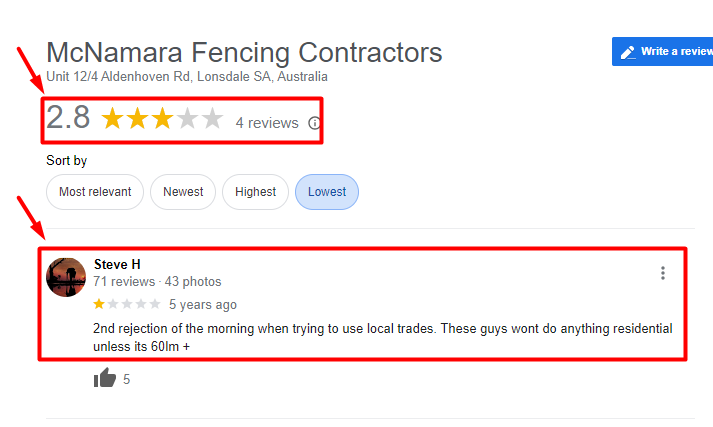Click 71 reviews · 43 photos text
The height and width of the screenshot is (427, 713).
coord(157,281)
